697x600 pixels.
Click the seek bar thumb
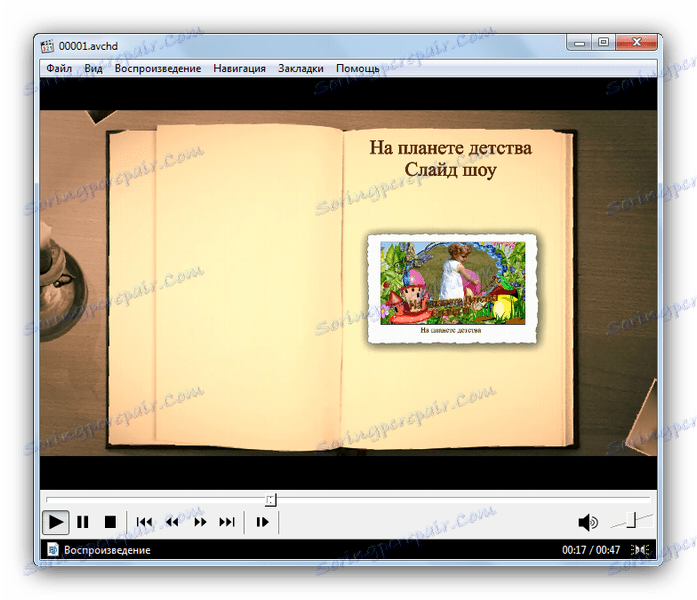click(271, 500)
